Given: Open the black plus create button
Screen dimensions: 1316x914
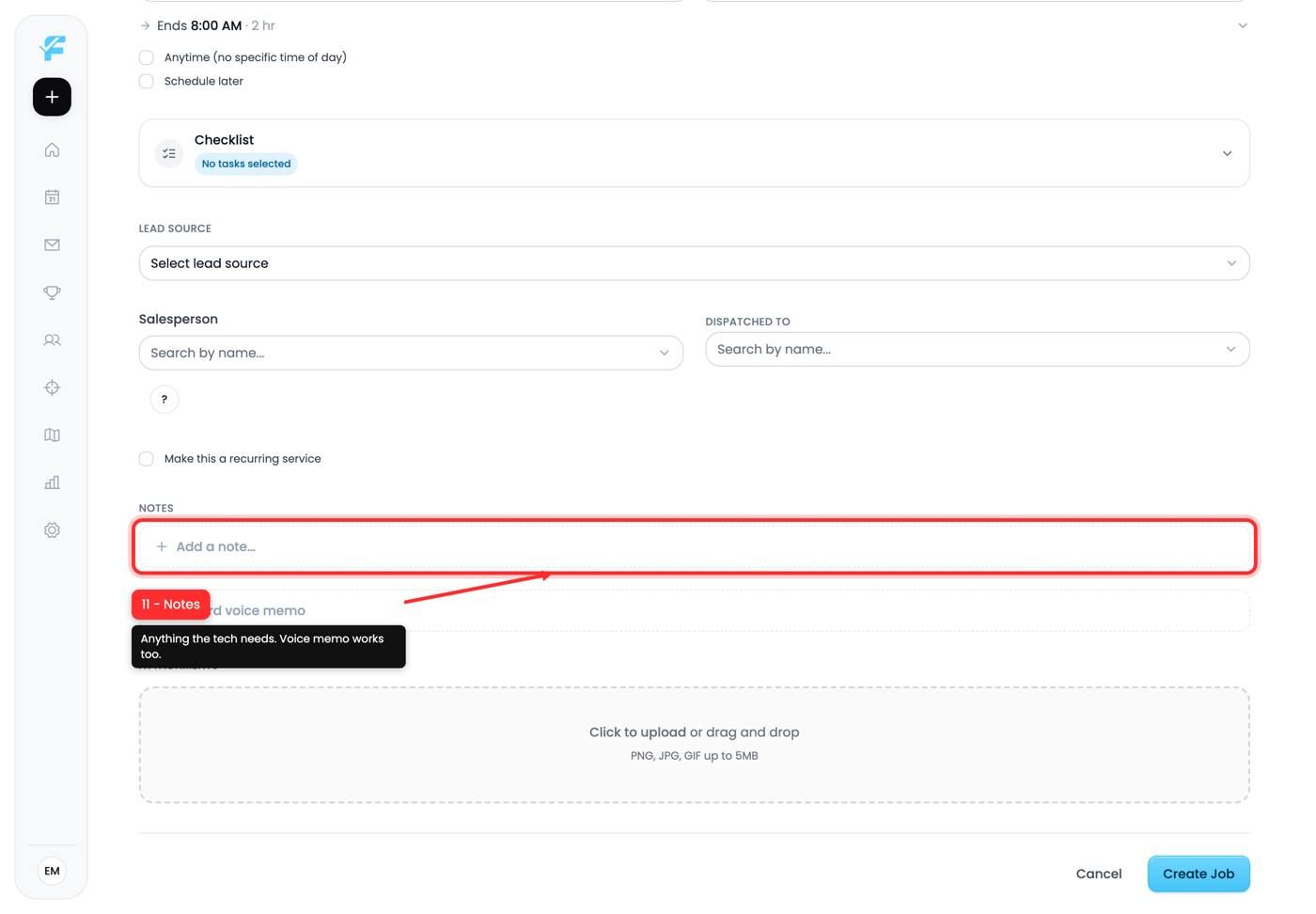Looking at the screenshot, I should tap(52, 97).
